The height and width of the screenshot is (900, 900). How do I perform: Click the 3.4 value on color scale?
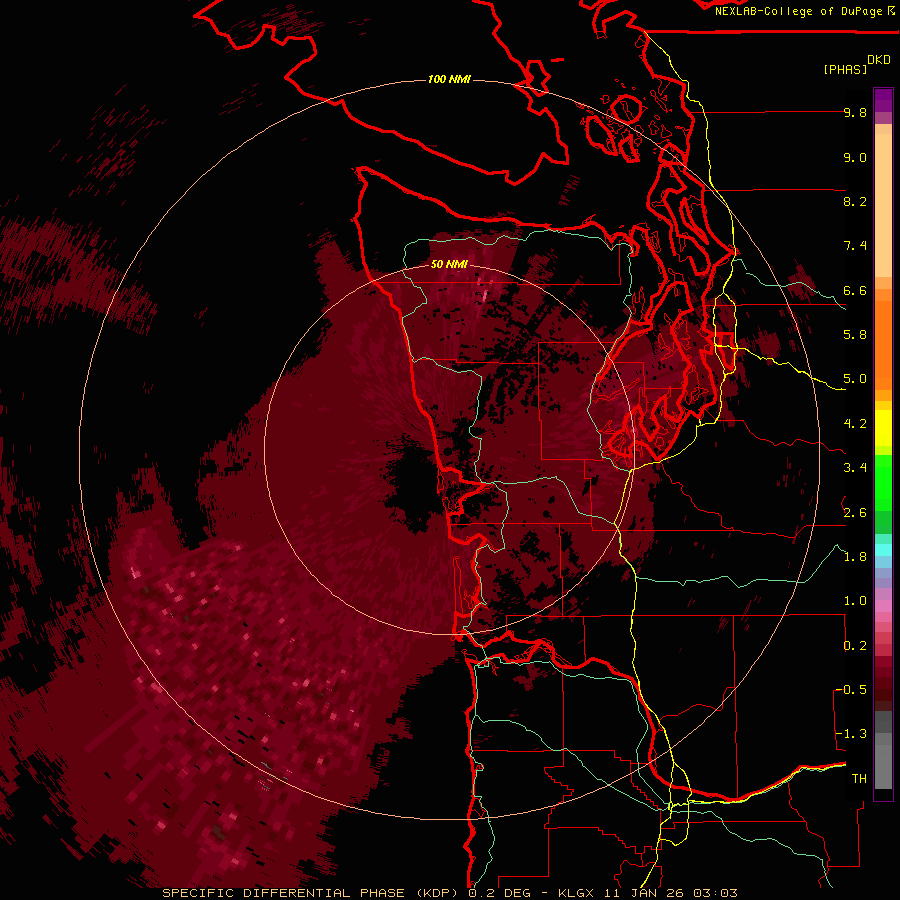coord(855,468)
